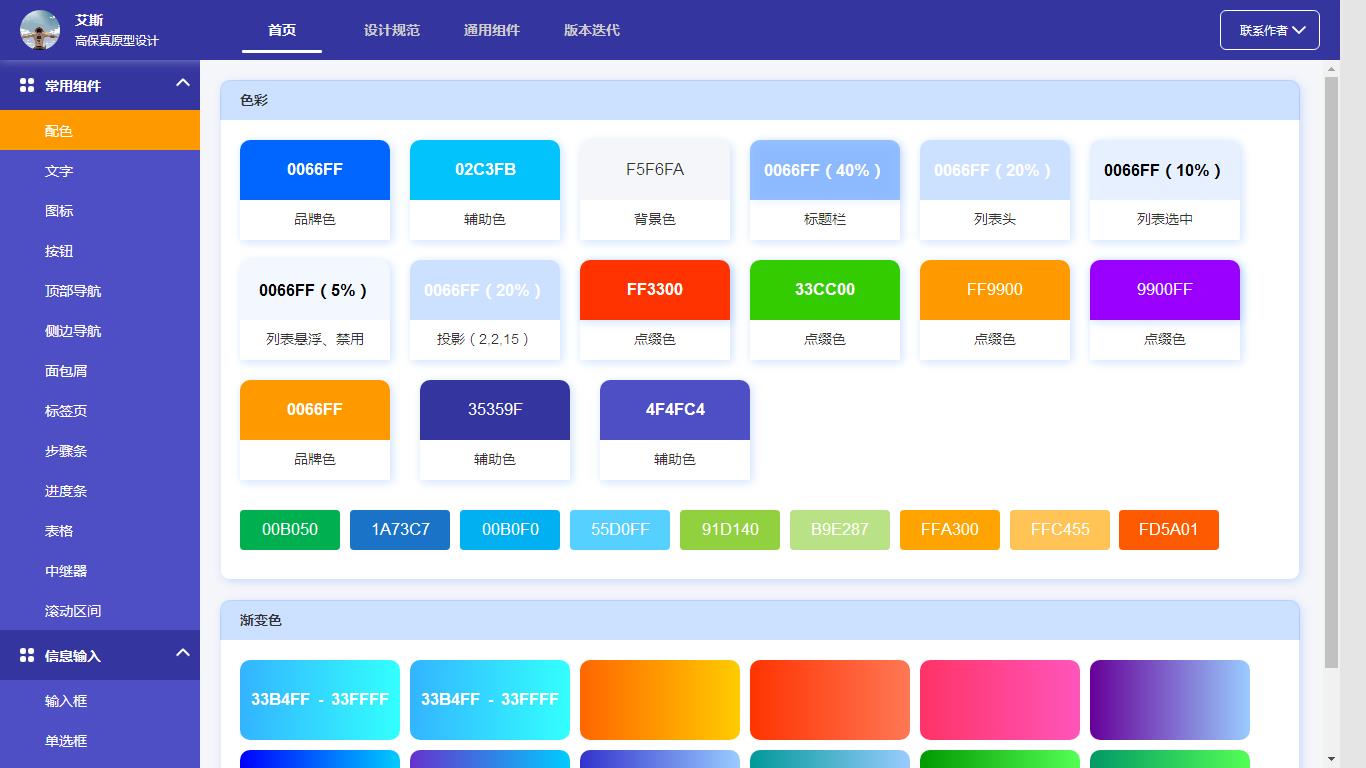Click the user avatar photo
This screenshot has width=1366, height=768.
40,30
